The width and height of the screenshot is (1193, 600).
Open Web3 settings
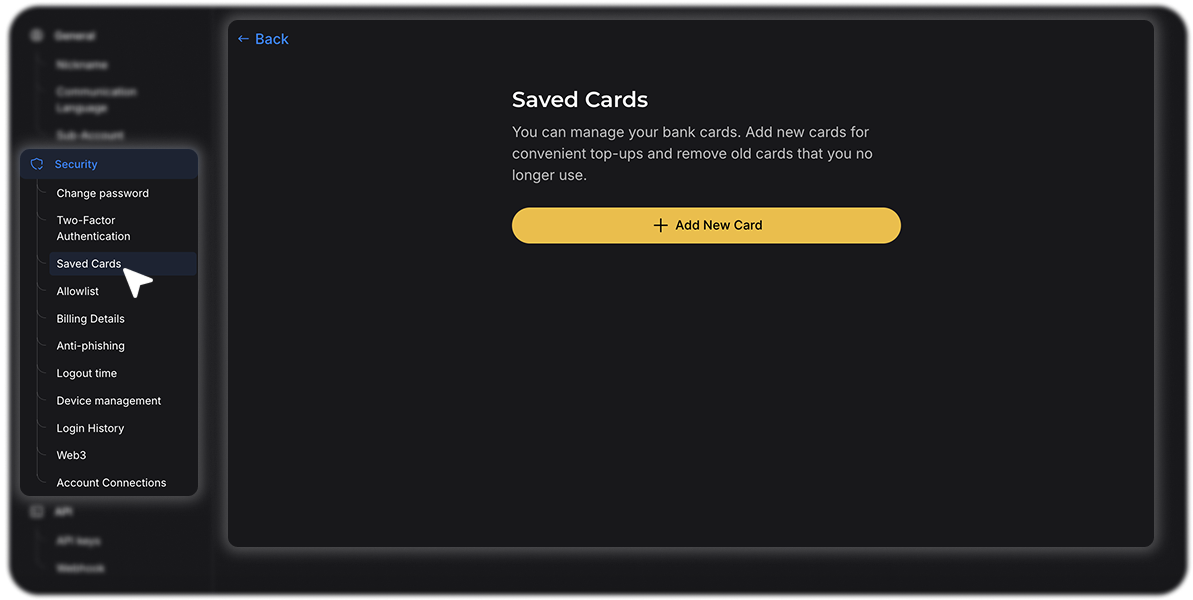[72, 456]
